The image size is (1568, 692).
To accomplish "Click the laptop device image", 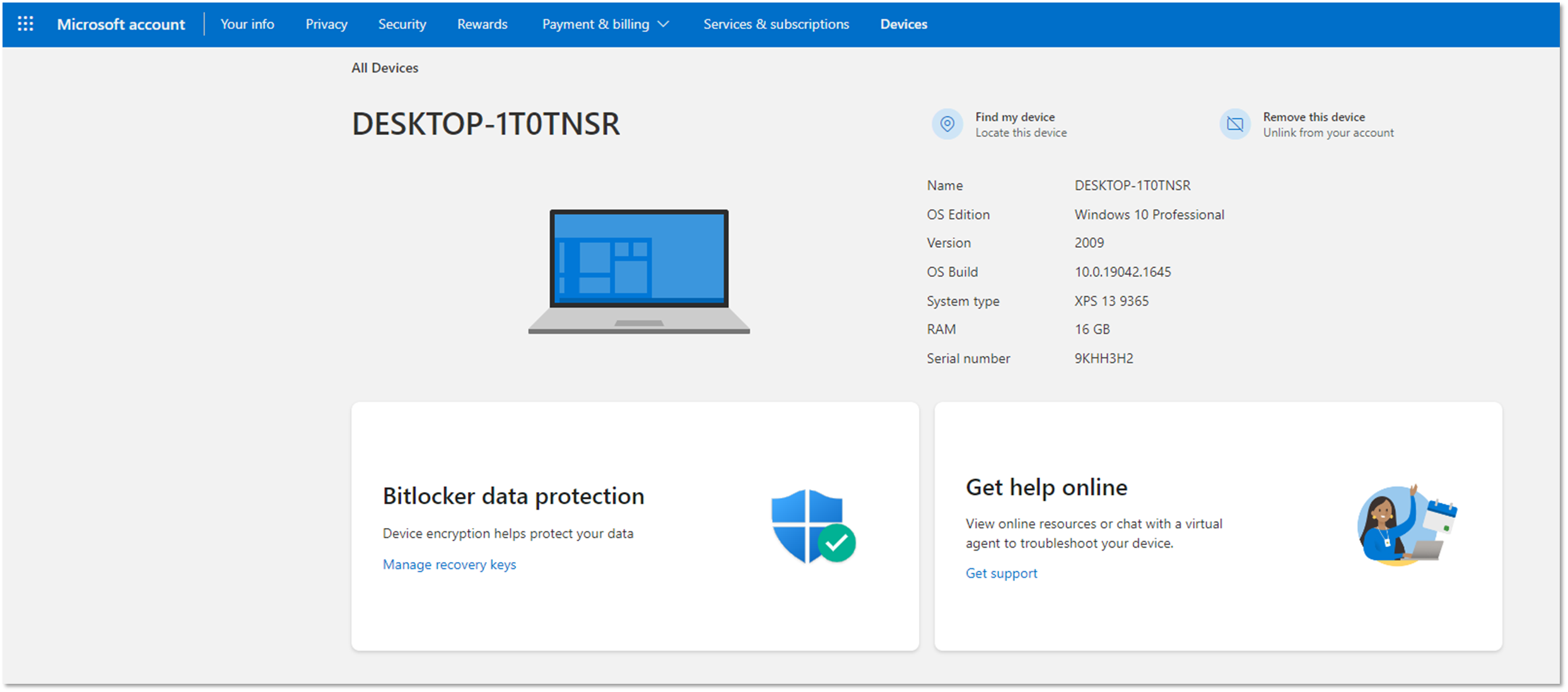I will click(639, 271).
